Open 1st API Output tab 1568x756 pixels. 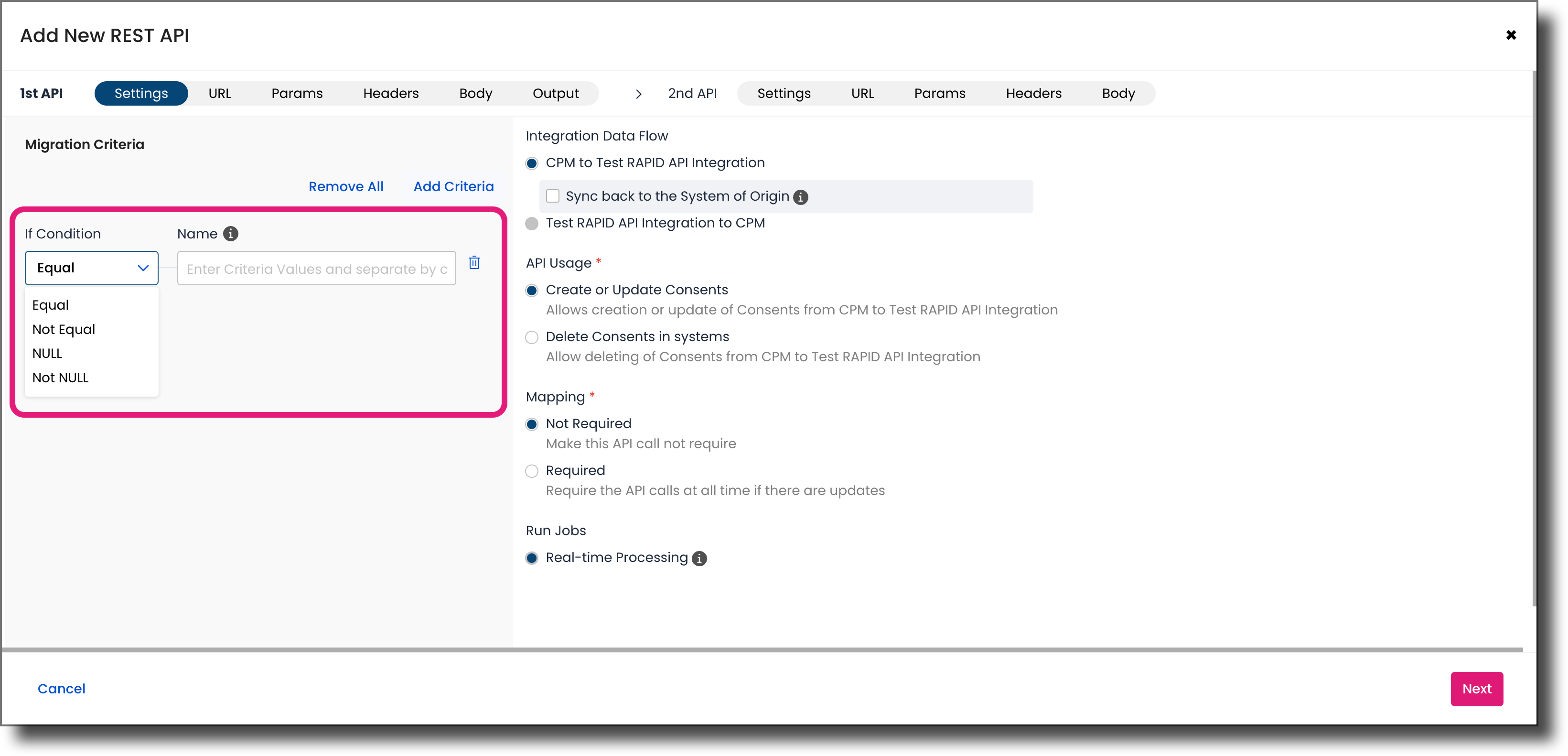555,93
